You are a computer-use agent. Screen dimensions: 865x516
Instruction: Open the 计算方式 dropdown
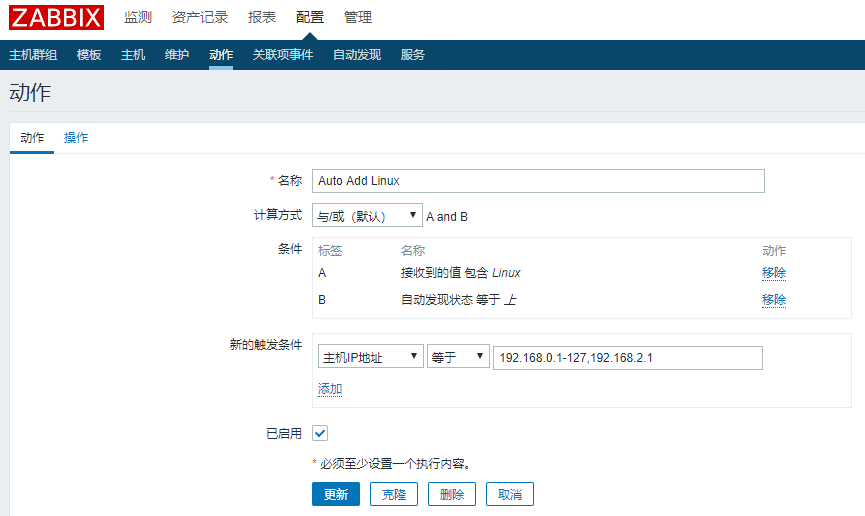(x=367, y=216)
